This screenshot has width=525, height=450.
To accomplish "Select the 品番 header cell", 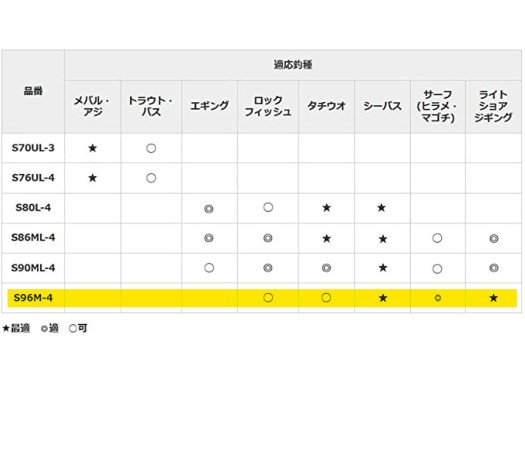I will point(33,92).
